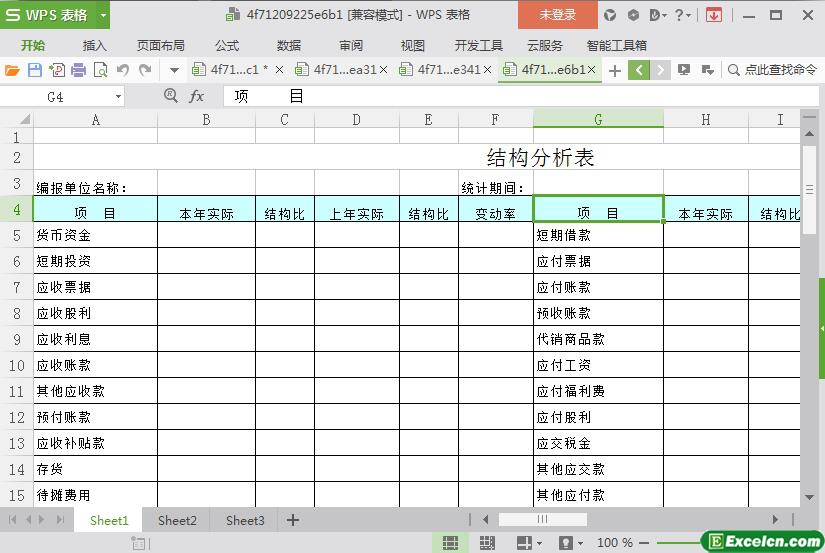Click the horizontal scrollbar thumb

[542, 519]
